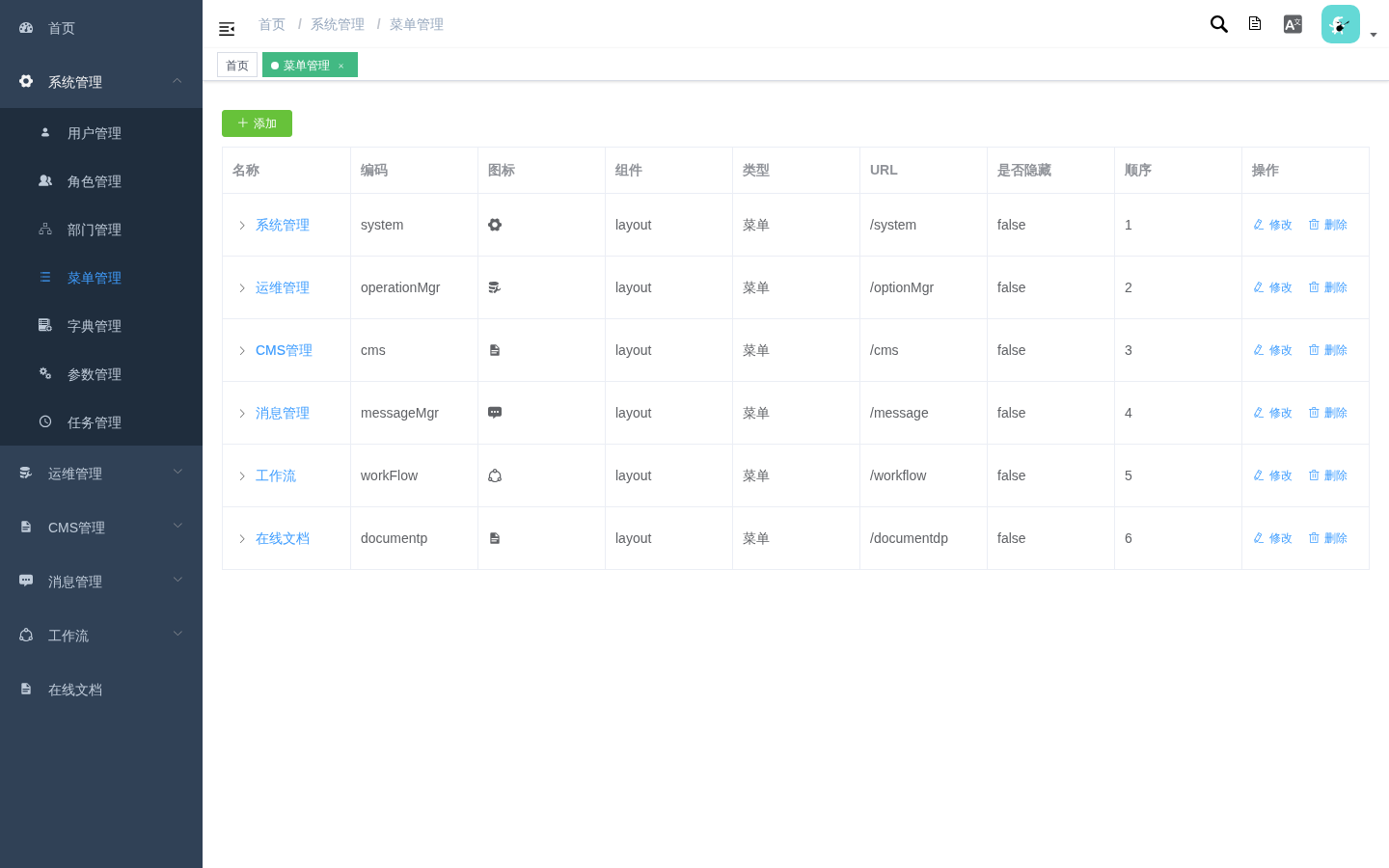The width and height of the screenshot is (1389, 868).
Task: Open the user avatar menu
Action: (1341, 24)
